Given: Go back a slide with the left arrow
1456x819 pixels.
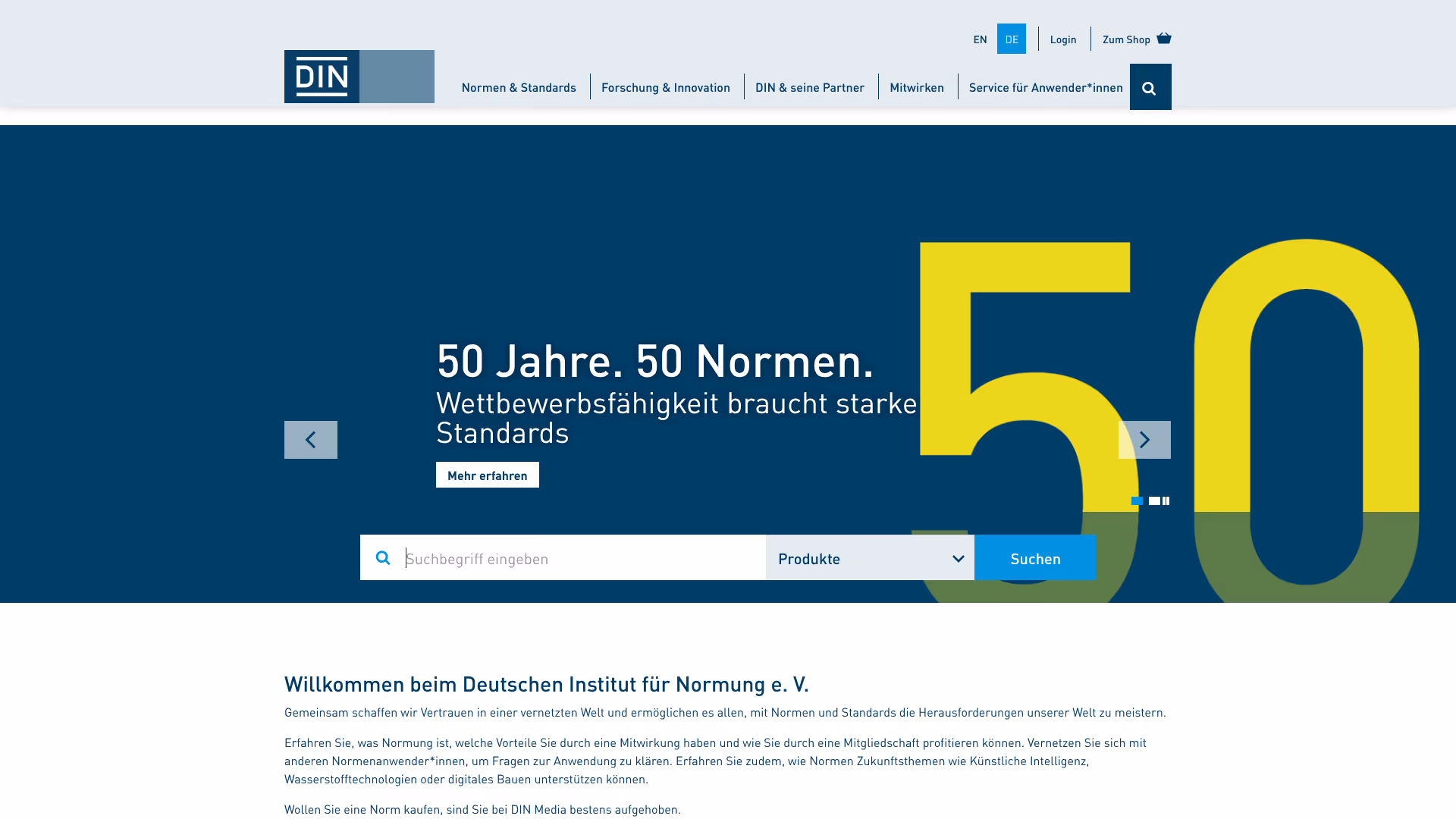Looking at the screenshot, I should (310, 440).
